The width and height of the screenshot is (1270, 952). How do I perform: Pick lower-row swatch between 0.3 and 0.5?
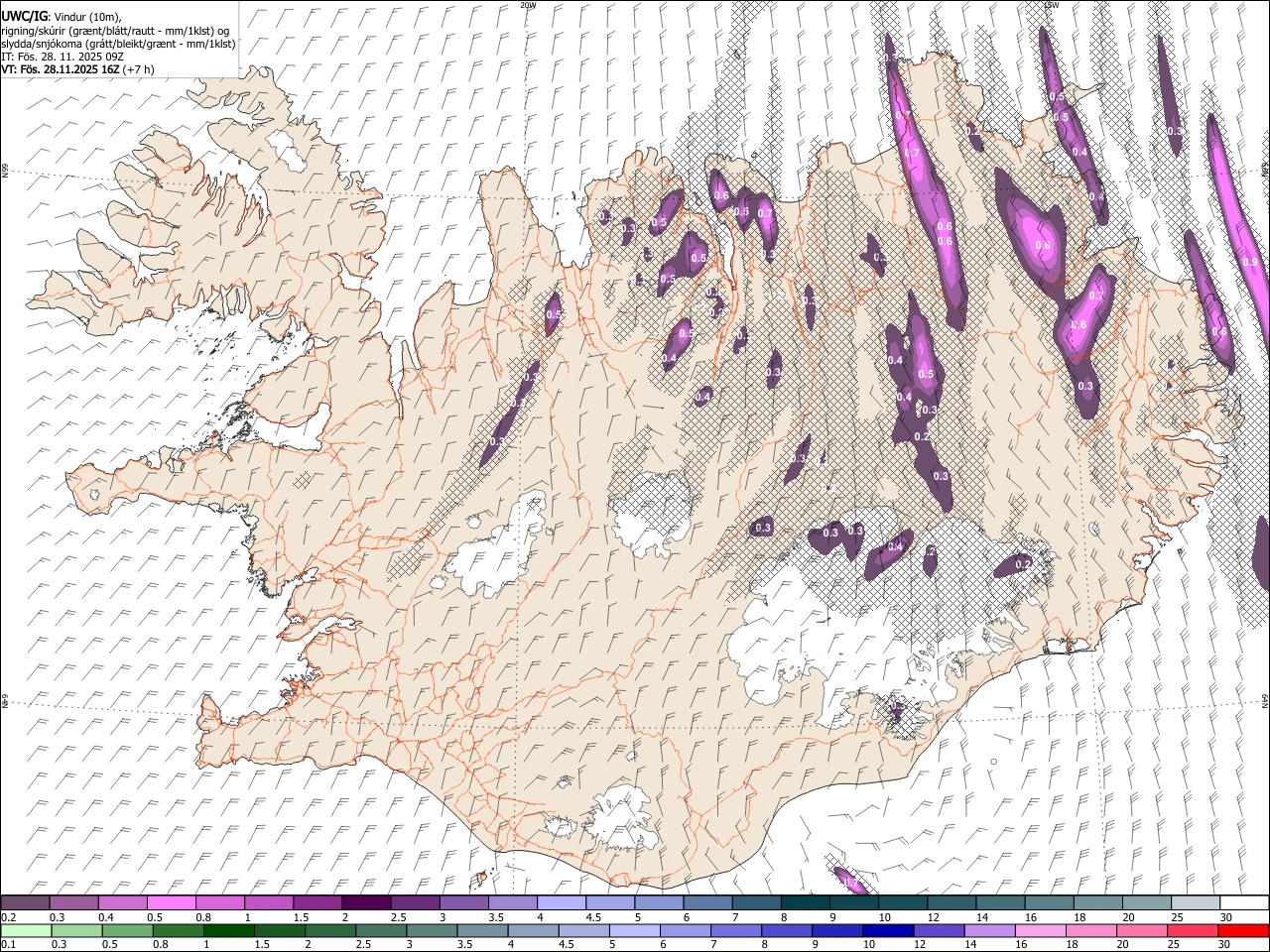[x=76, y=931]
